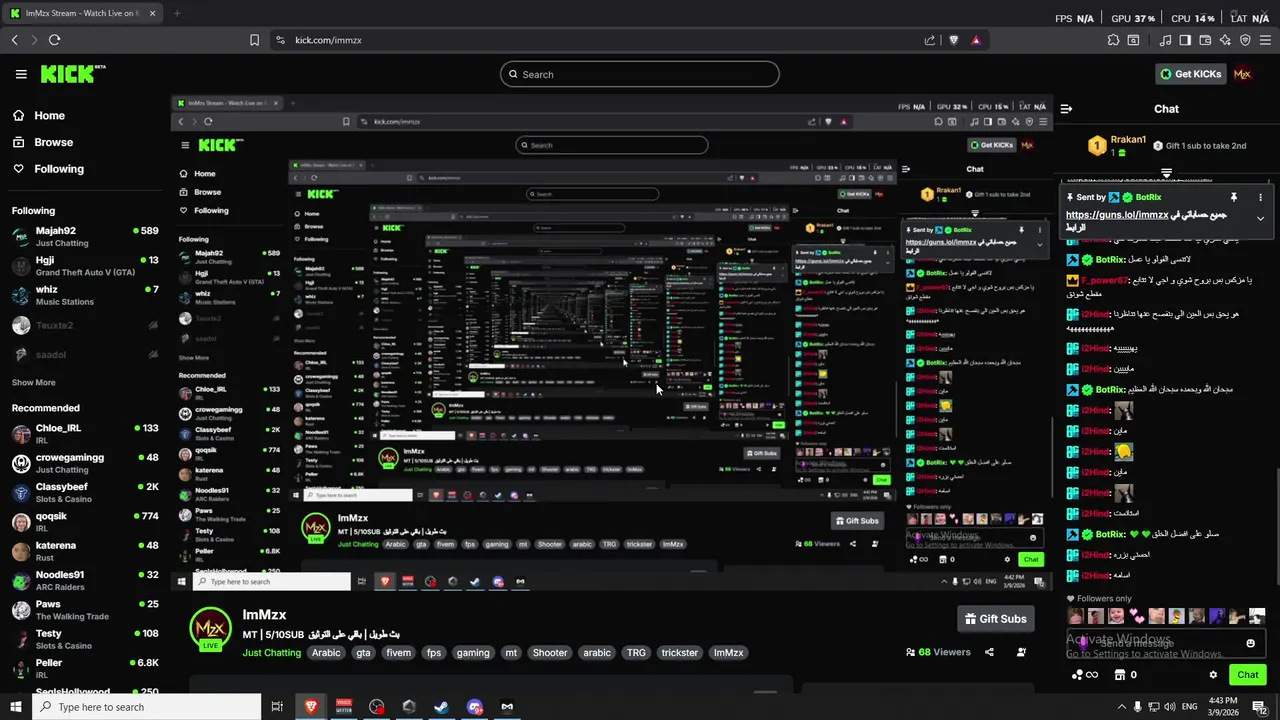The height and width of the screenshot is (720, 1280).
Task: Click the Get KICKs button
Action: coord(1190,74)
